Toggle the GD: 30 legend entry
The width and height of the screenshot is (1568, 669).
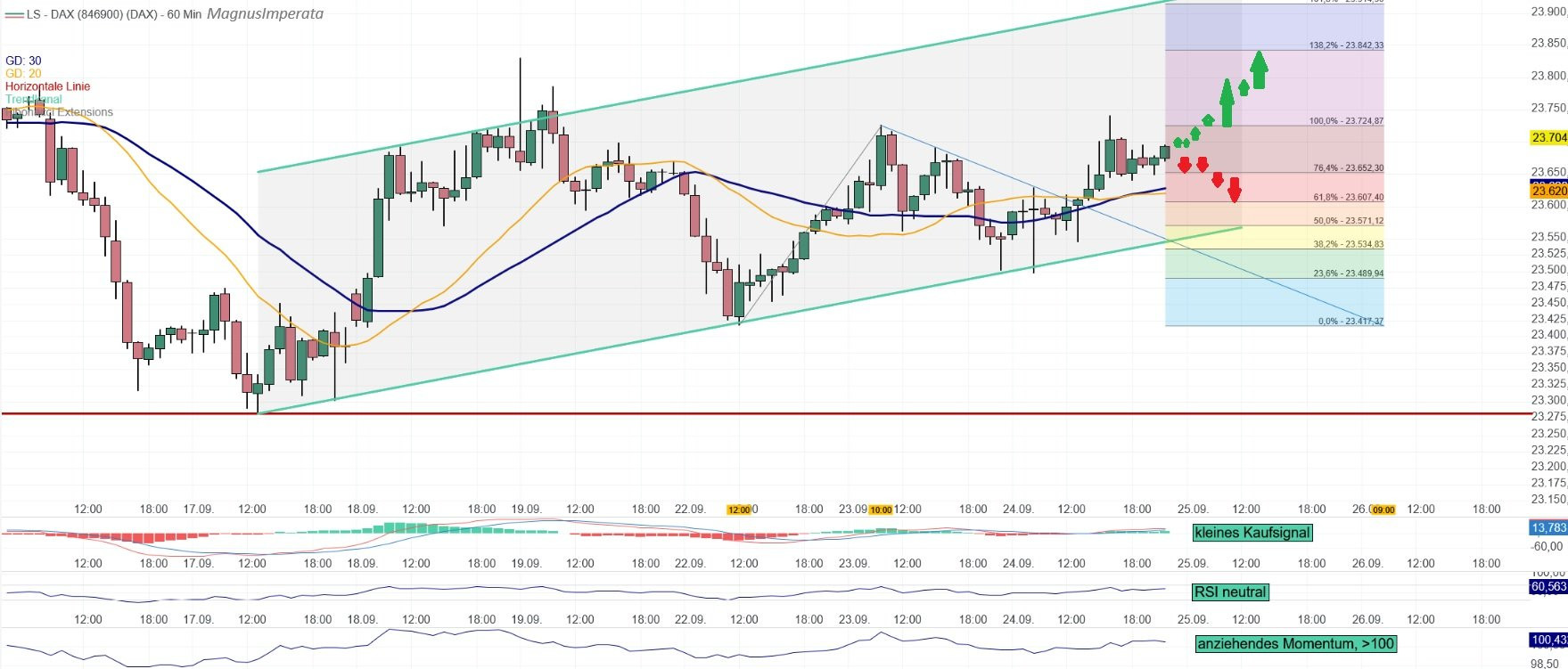[23, 61]
